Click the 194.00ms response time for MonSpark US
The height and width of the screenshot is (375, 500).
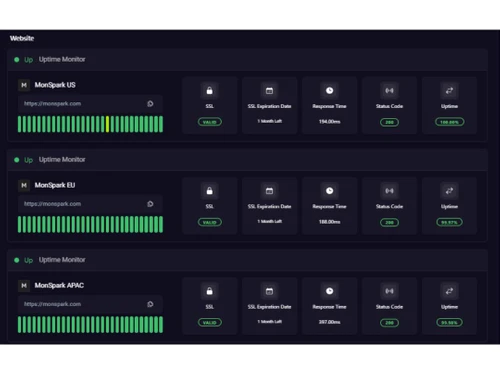point(329,122)
